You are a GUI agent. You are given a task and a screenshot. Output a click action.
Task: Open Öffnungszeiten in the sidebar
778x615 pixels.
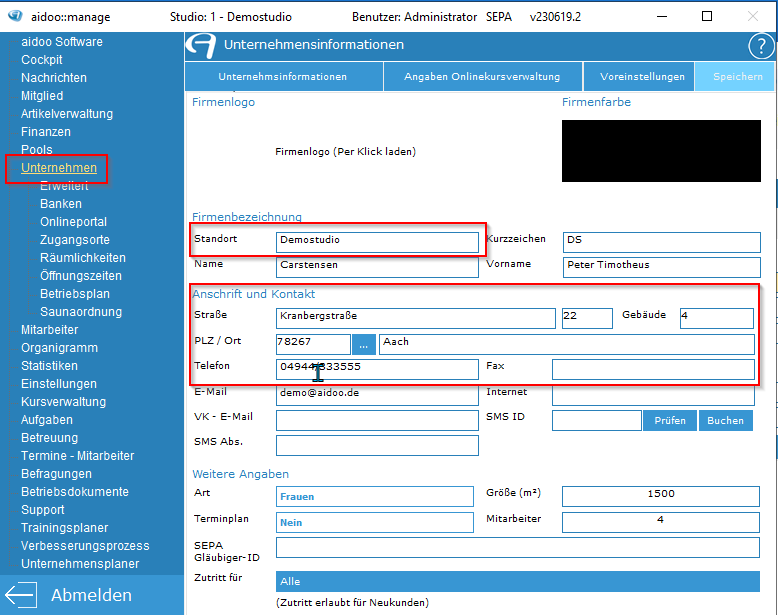80,276
